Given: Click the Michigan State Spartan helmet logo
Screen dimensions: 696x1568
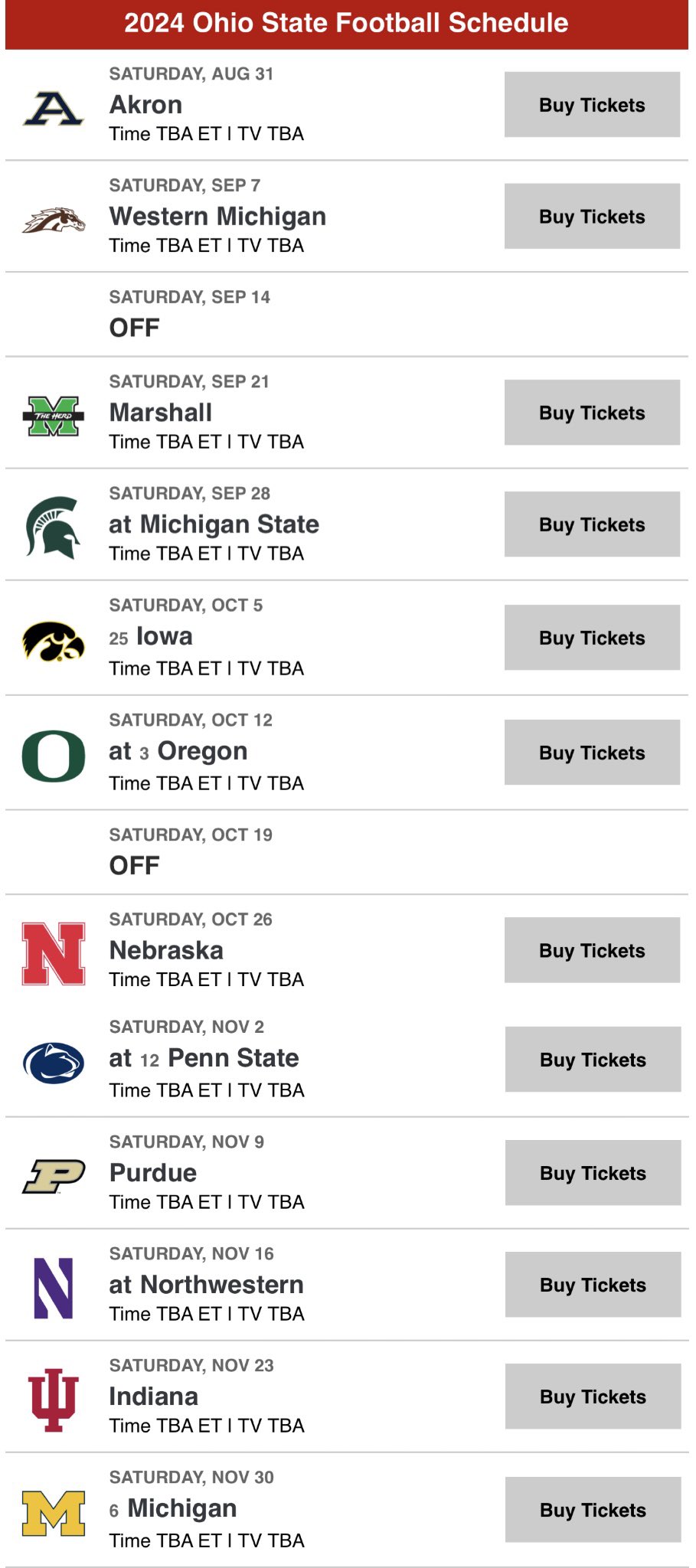Looking at the screenshot, I should click(53, 528).
